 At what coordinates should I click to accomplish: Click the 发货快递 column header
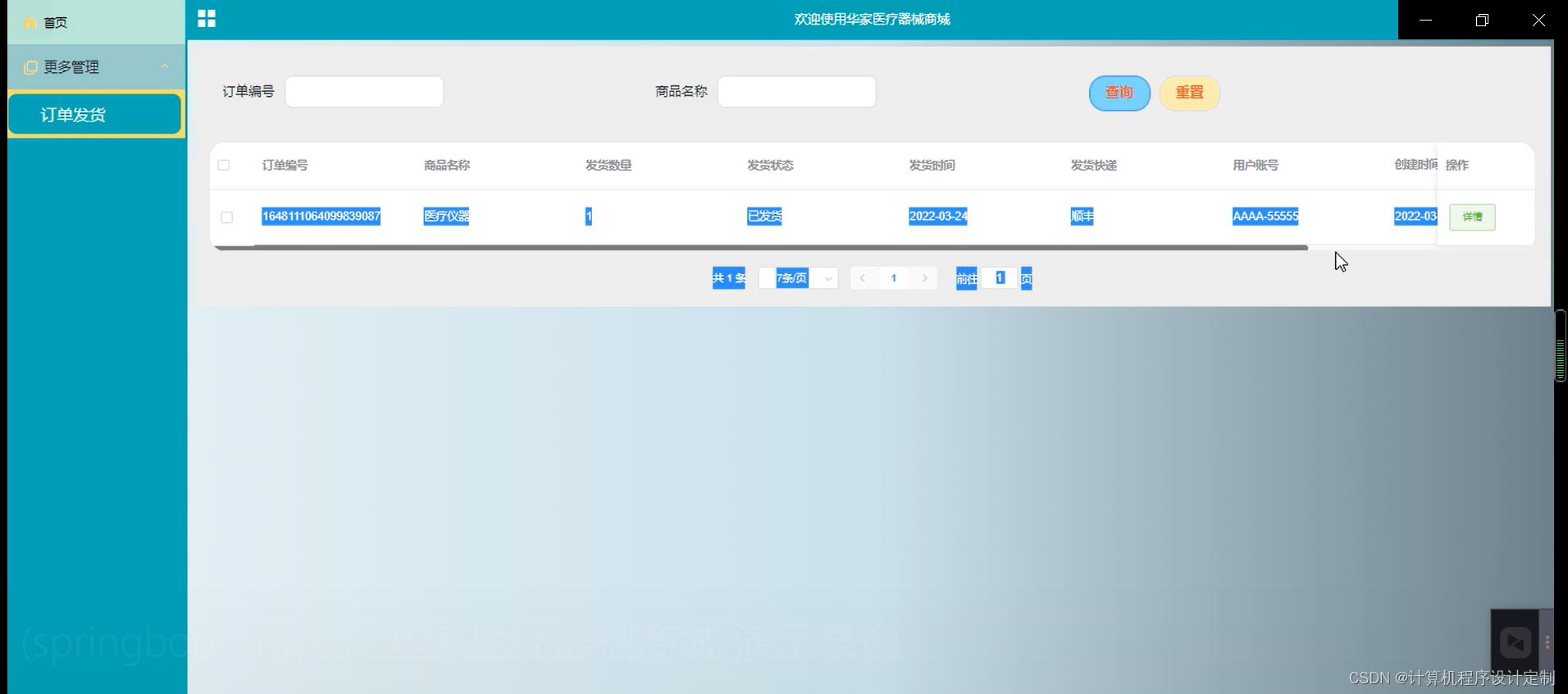click(x=1094, y=165)
